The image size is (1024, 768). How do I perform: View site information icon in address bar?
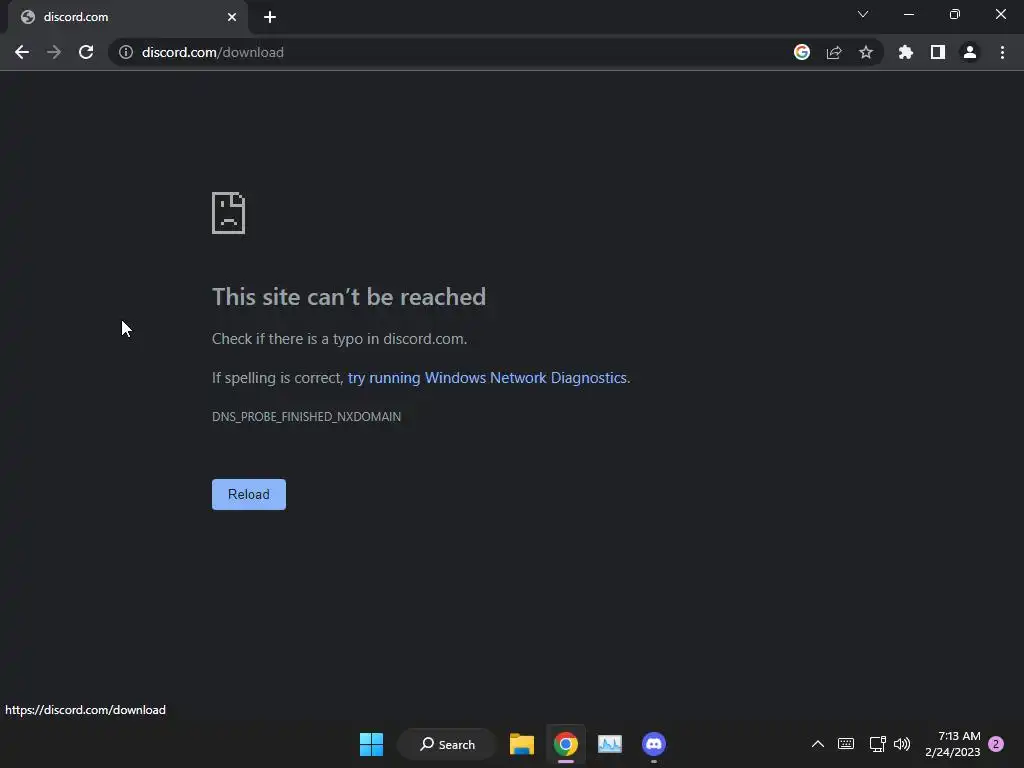tap(125, 52)
